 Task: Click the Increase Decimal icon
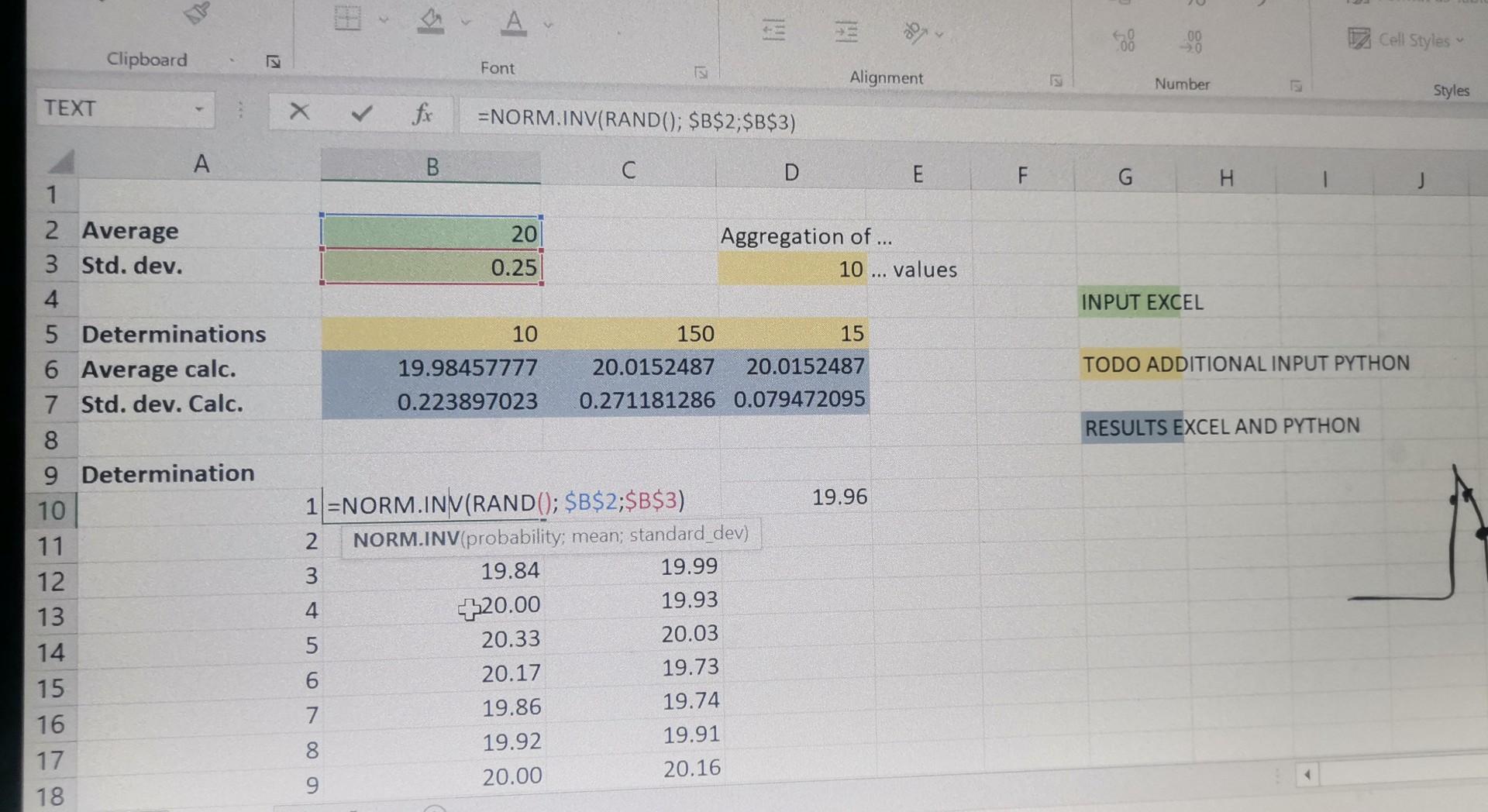(1124, 40)
